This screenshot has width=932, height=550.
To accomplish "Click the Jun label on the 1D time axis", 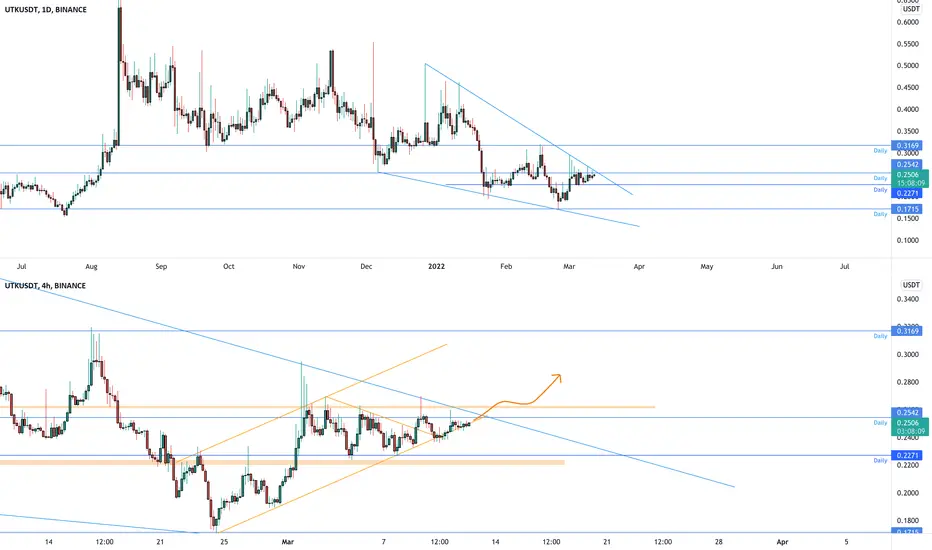I will (777, 266).
